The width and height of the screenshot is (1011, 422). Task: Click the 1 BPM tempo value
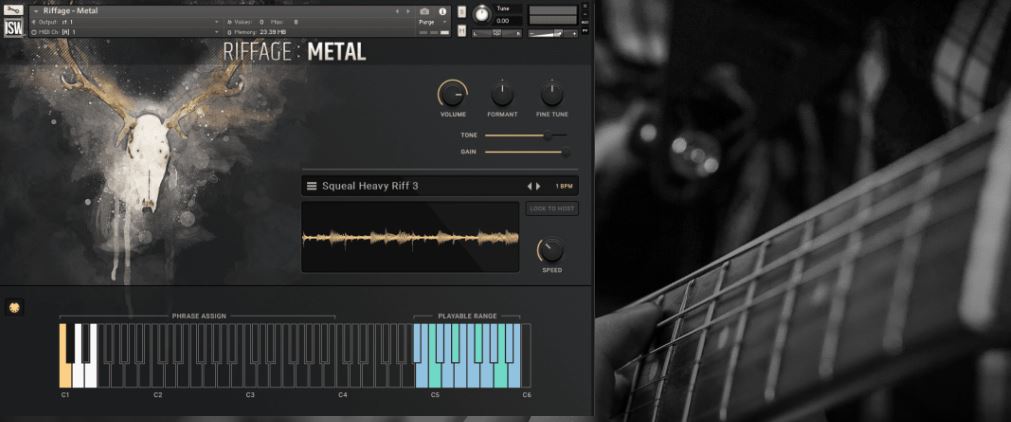pos(564,186)
